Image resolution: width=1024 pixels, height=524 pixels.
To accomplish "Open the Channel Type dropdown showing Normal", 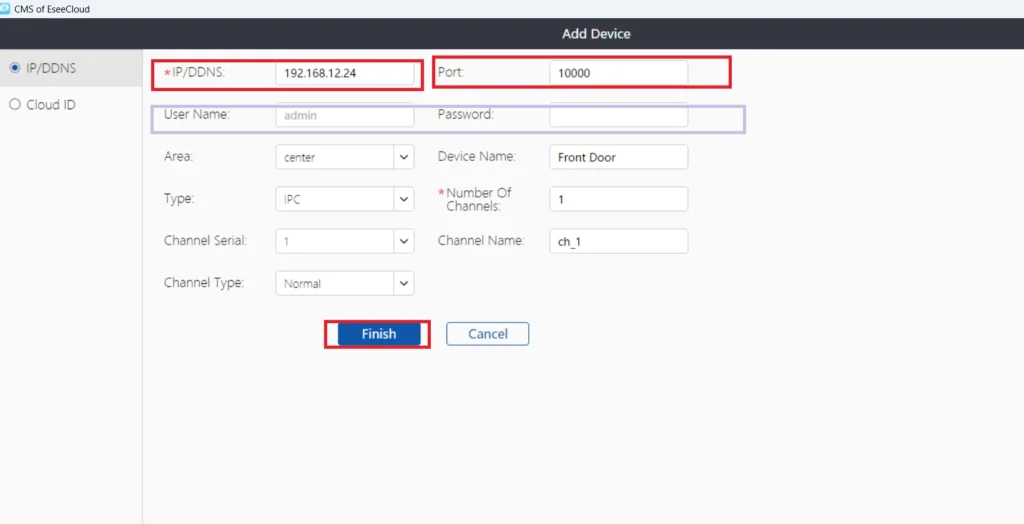I will pos(344,283).
